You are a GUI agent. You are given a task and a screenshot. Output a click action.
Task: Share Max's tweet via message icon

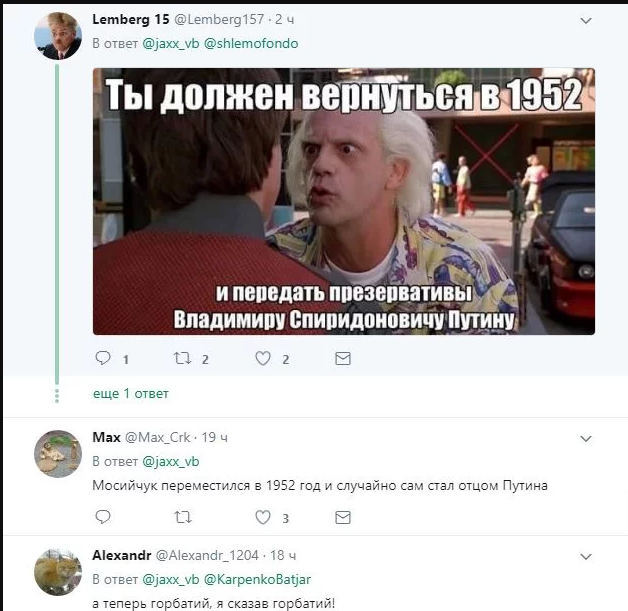pos(343,517)
